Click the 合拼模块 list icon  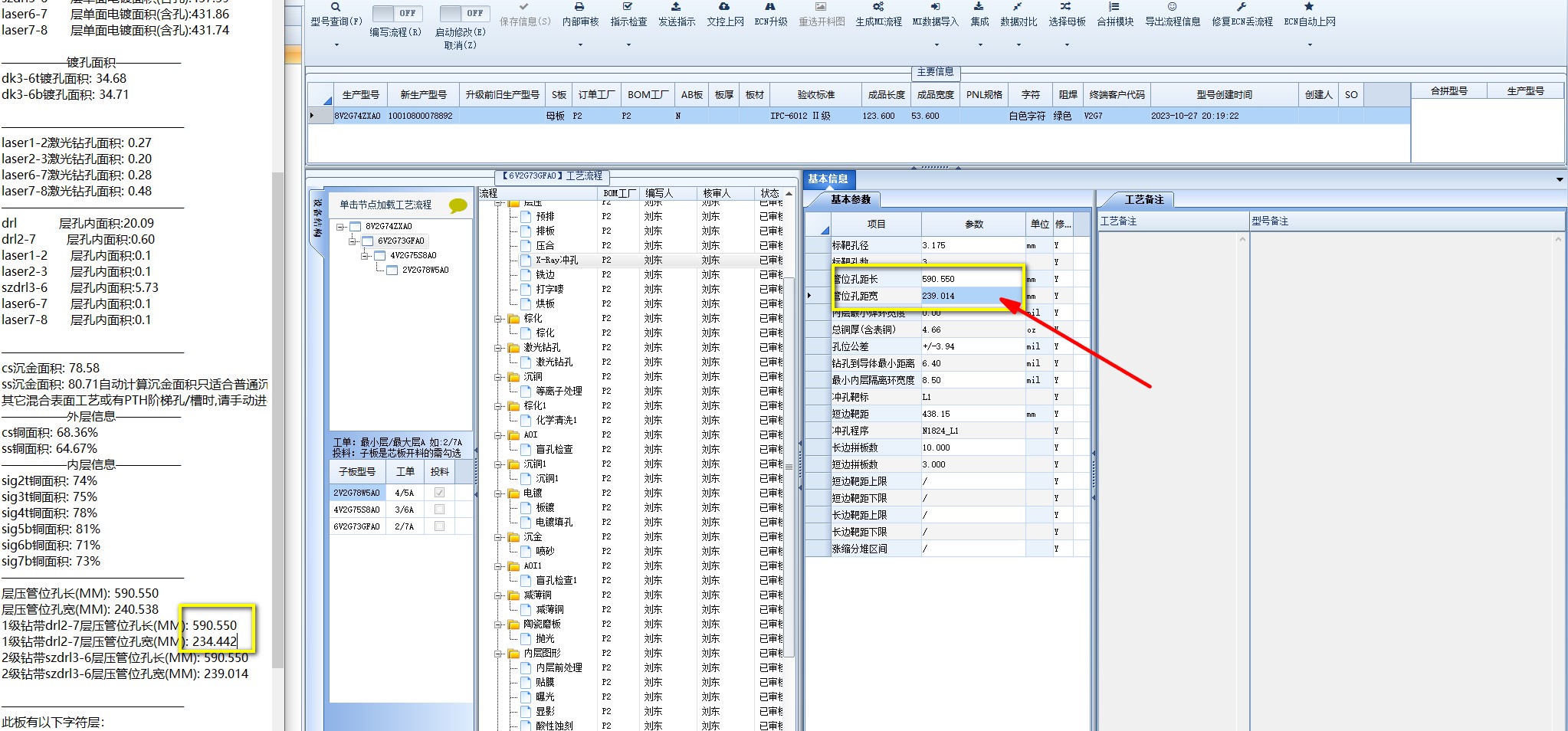[x=1114, y=6]
